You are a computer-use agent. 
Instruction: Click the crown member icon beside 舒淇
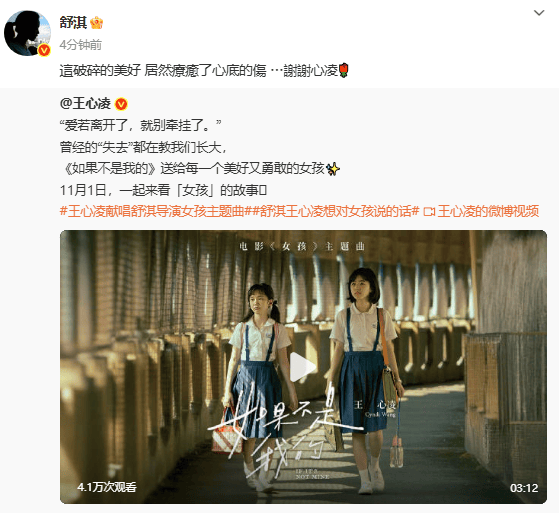pyautogui.click(x=97, y=23)
